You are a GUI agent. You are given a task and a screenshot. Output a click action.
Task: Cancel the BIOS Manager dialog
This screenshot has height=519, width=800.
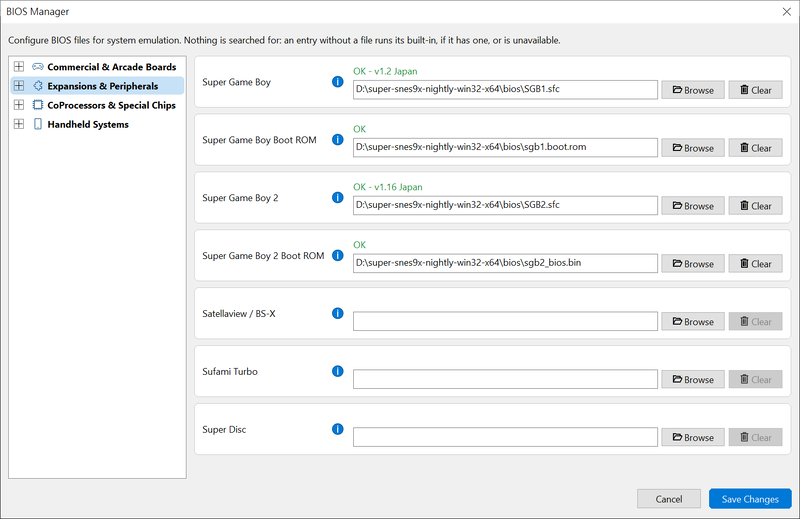(668, 499)
